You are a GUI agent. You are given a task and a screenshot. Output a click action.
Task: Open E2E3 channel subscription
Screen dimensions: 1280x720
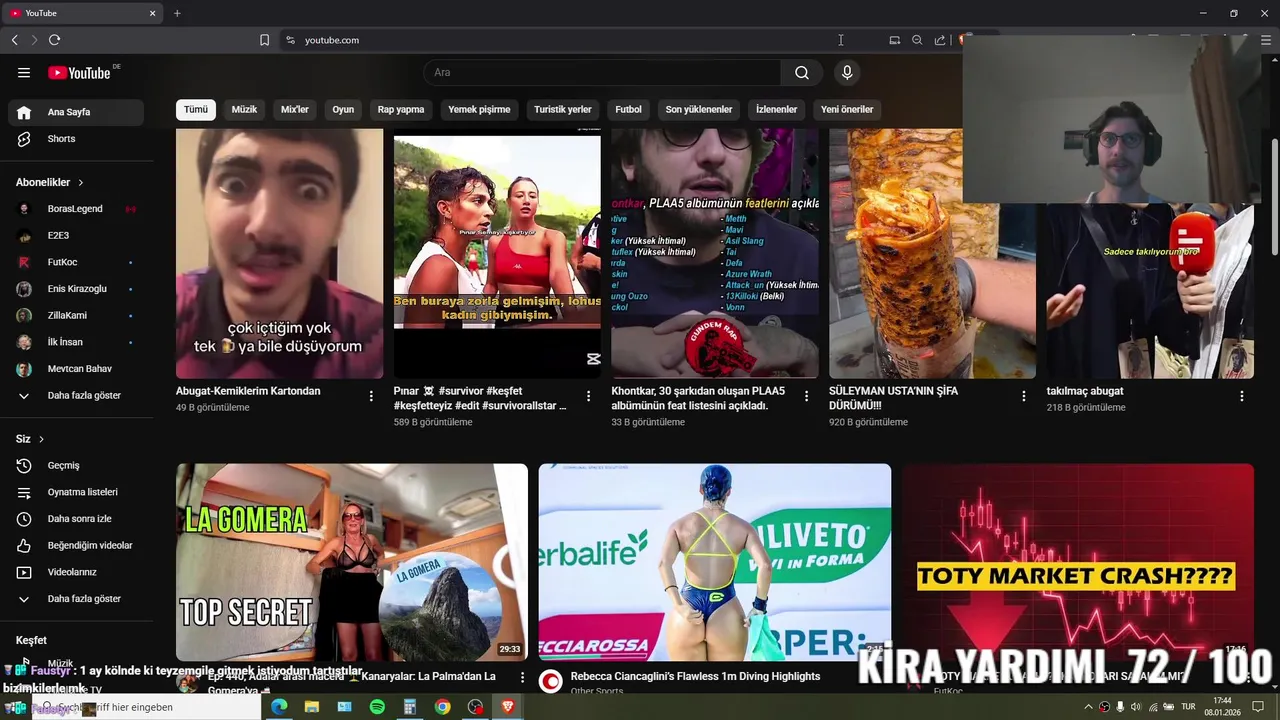pos(76,235)
